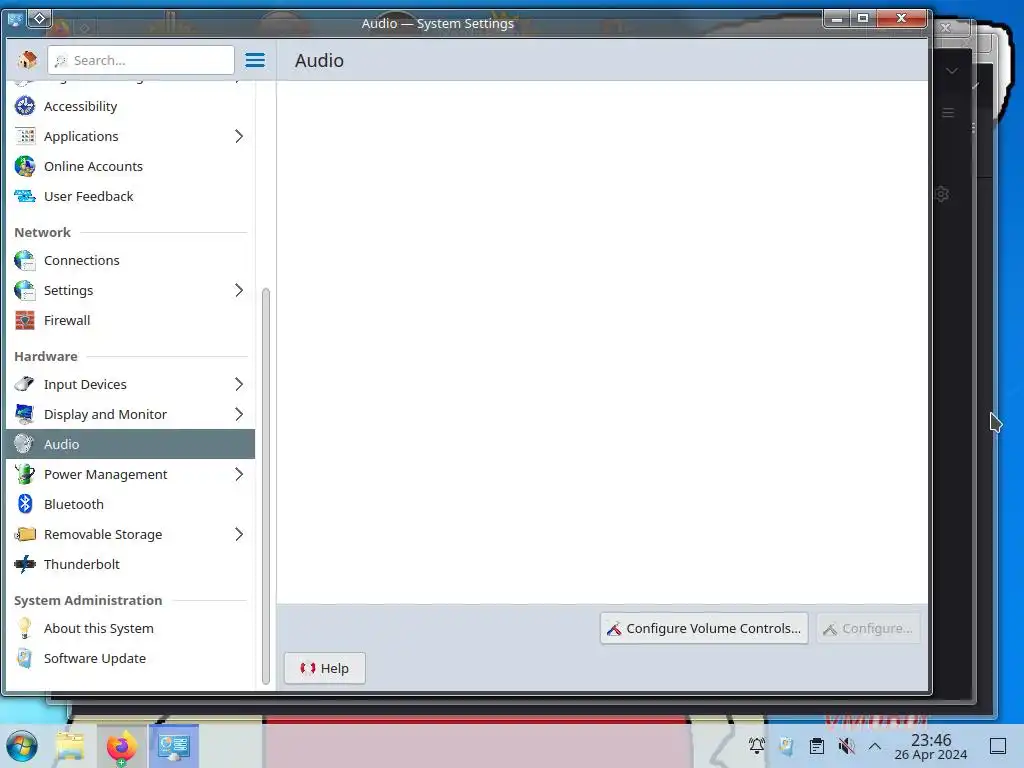Select Accessibility in the sidebar
Screen dimensions: 1024x768
point(131,106)
